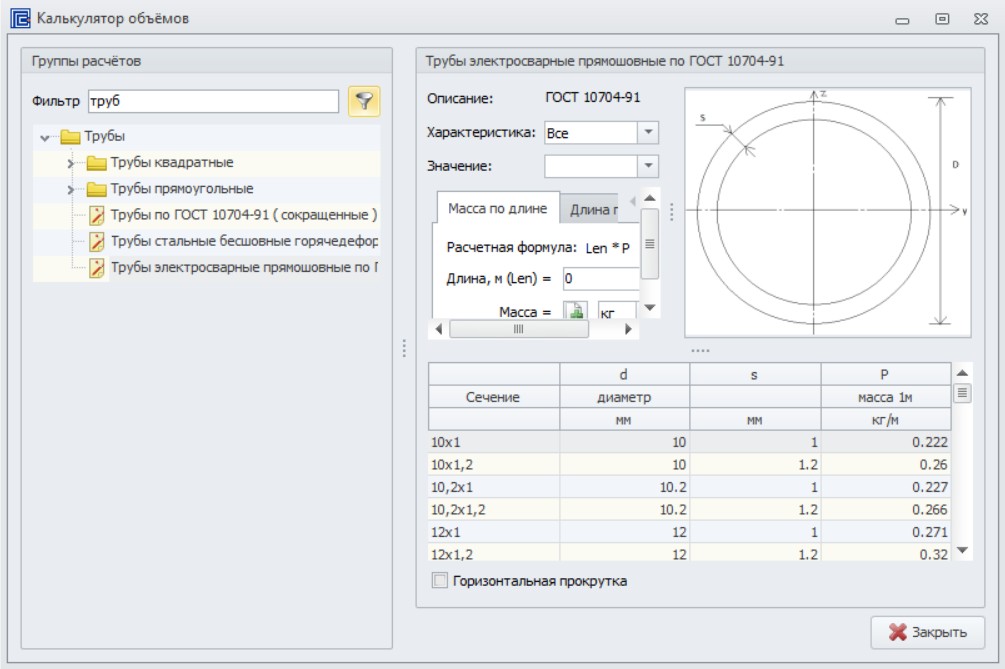Open Трубы стальные бесшовные горячедеформированные item
Viewport: 1005px width, 669px height.
coord(244,241)
